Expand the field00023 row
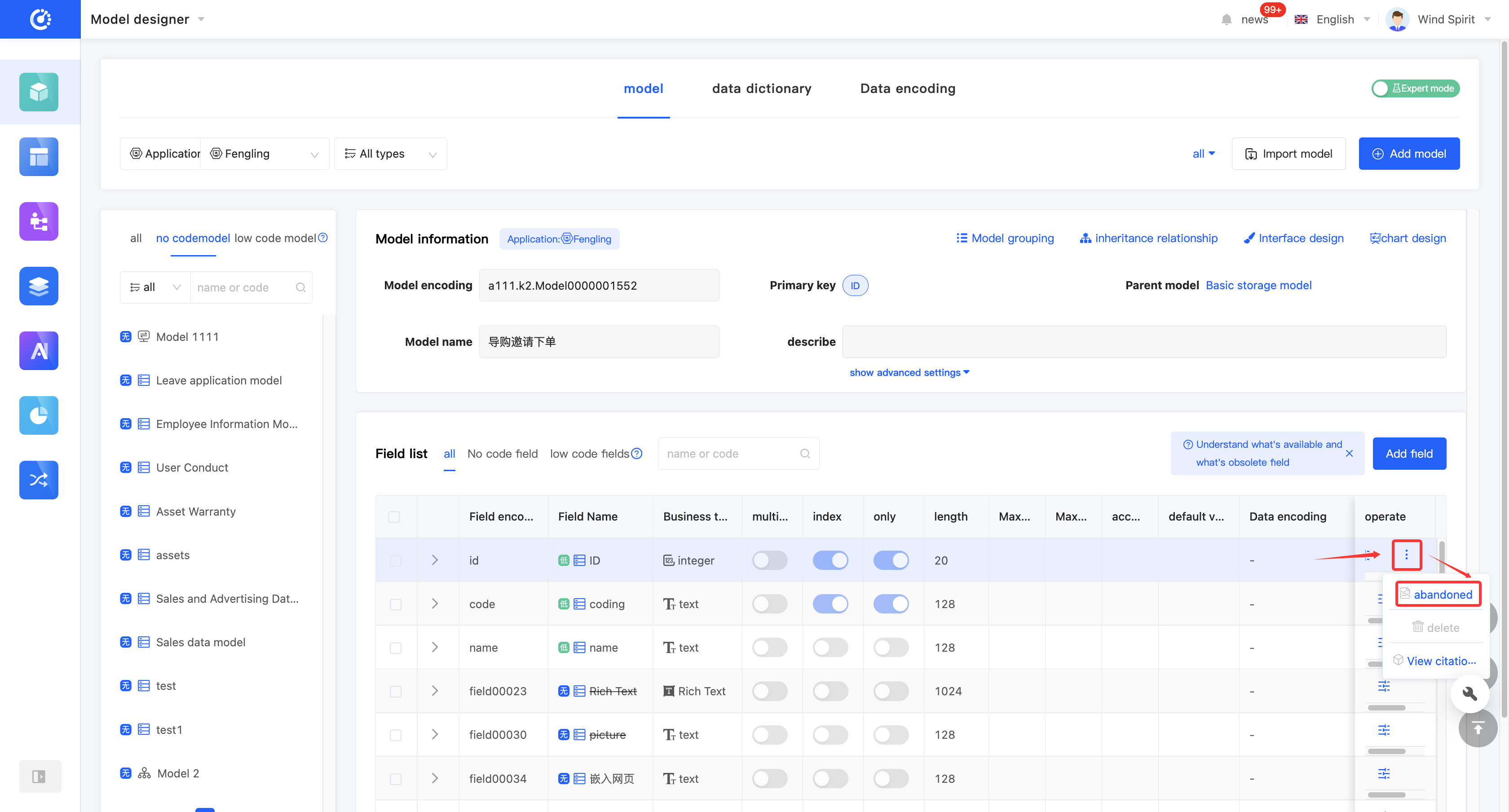Viewport: 1509px width, 812px height. tap(435, 691)
